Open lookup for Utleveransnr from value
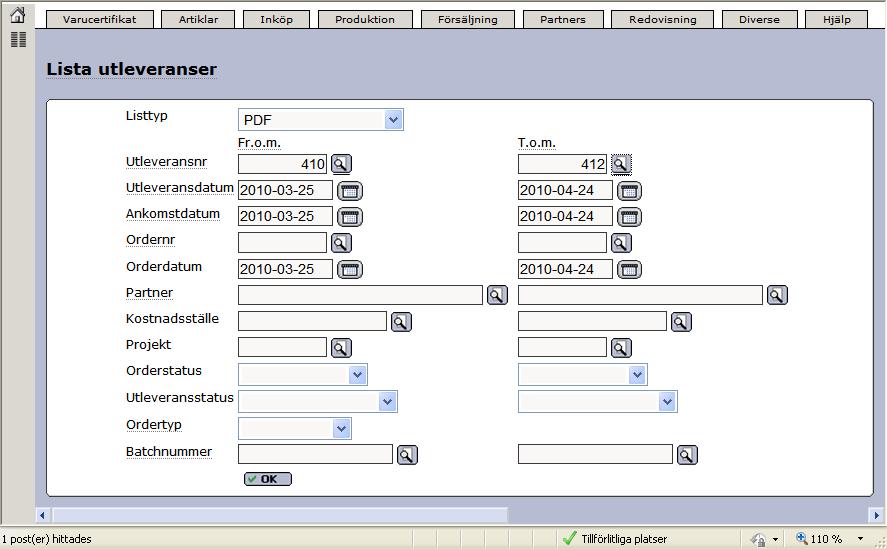This screenshot has width=887, height=549. [x=341, y=164]
